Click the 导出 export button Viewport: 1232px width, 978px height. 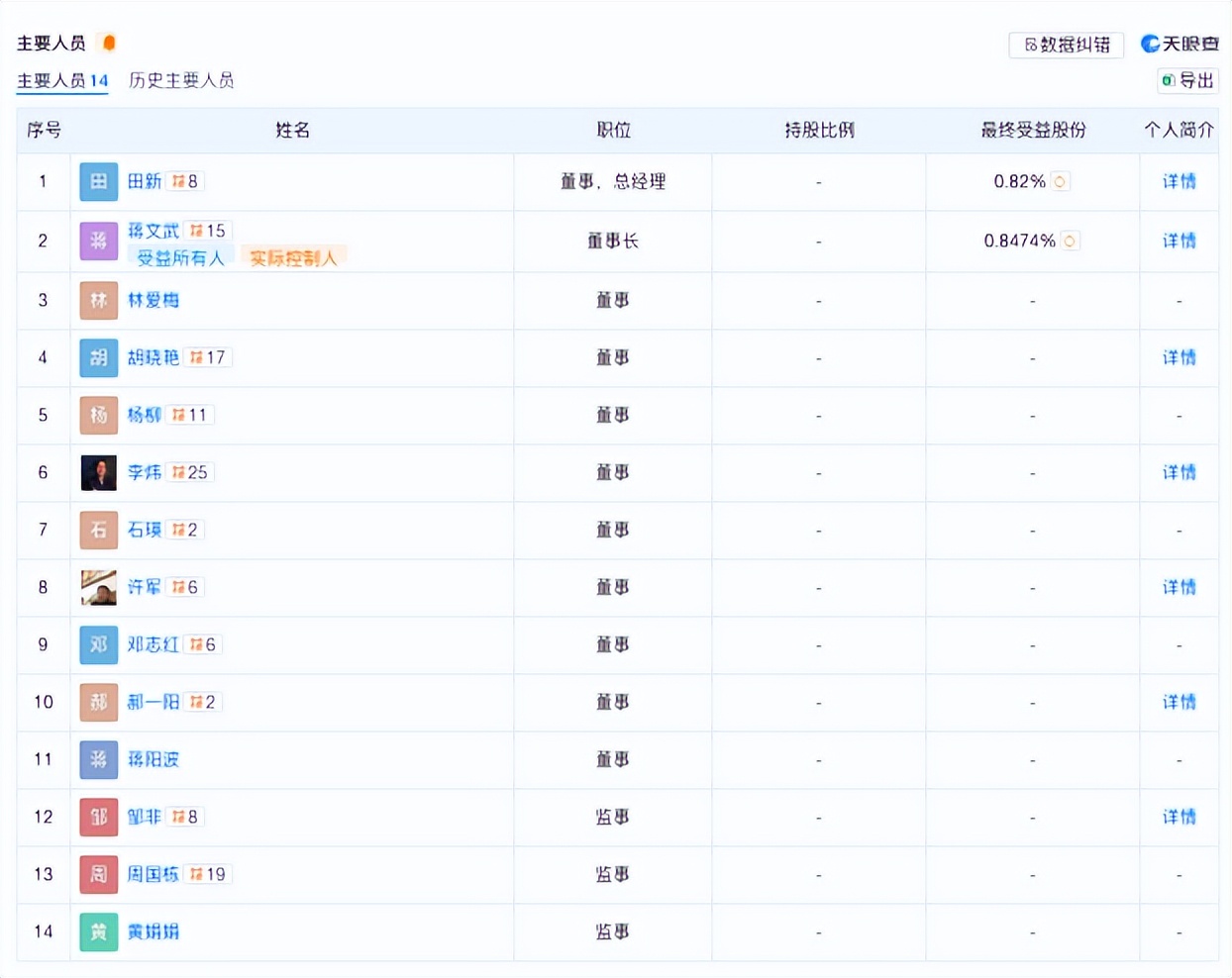click(x=1187, y=80)
